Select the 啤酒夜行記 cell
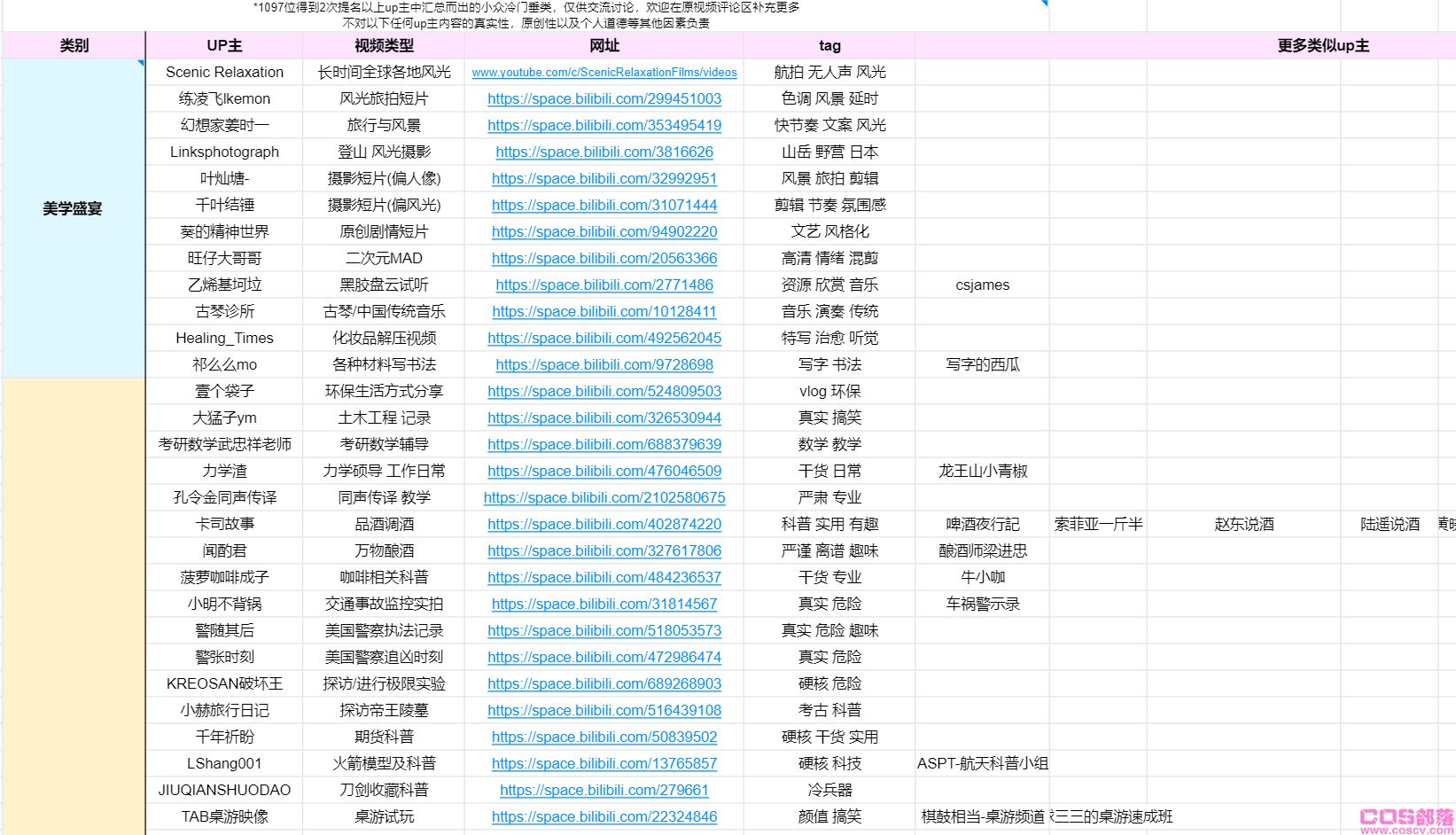Screen dimensions: 1456x835 [983, 525]
